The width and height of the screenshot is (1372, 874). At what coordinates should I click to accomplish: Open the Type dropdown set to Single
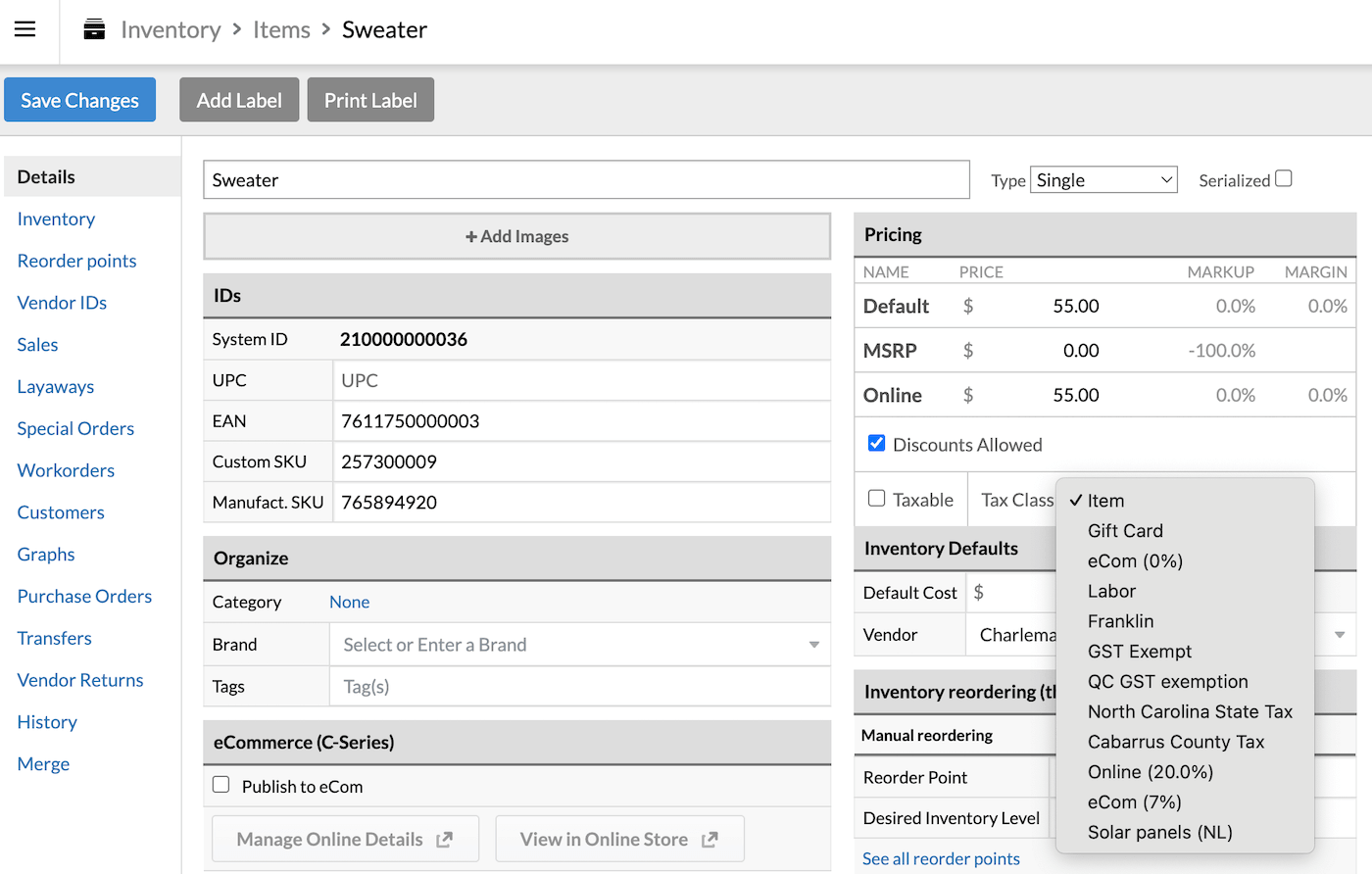pyautogui.click(x=1103, y=180)
